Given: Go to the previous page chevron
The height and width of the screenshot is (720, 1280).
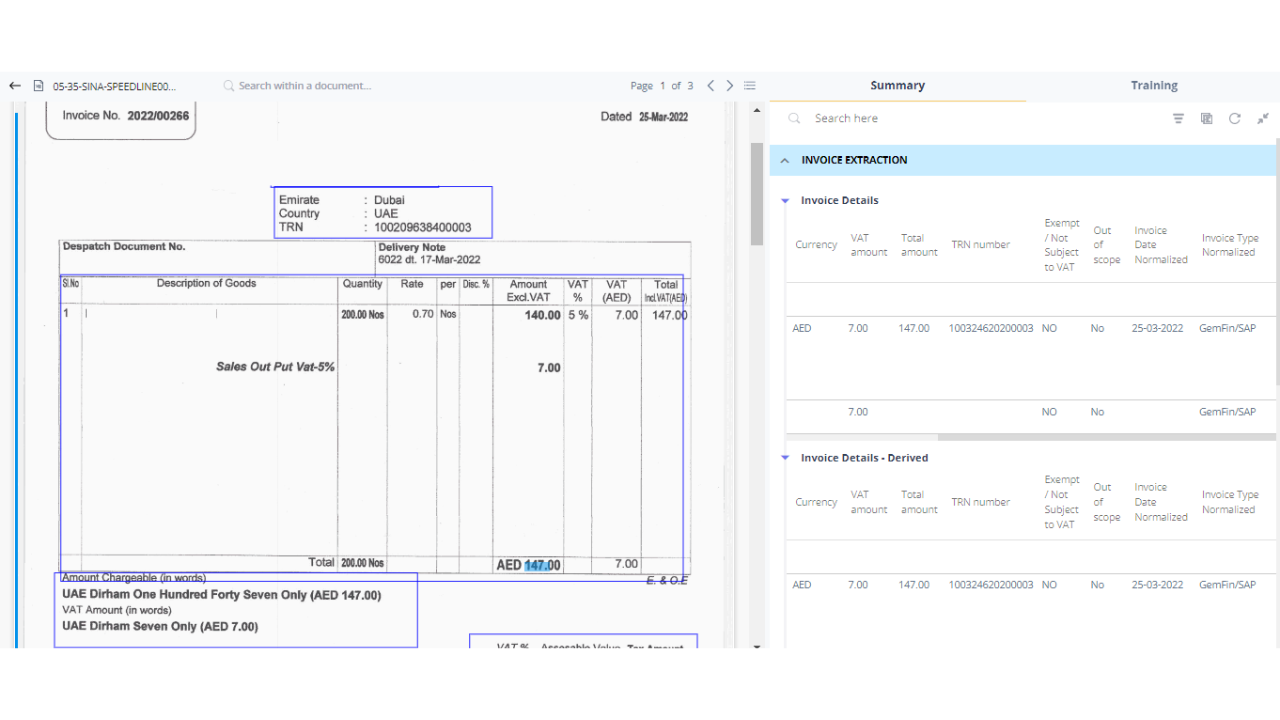Looking at the screenshot, I should [x=711, y=86].
